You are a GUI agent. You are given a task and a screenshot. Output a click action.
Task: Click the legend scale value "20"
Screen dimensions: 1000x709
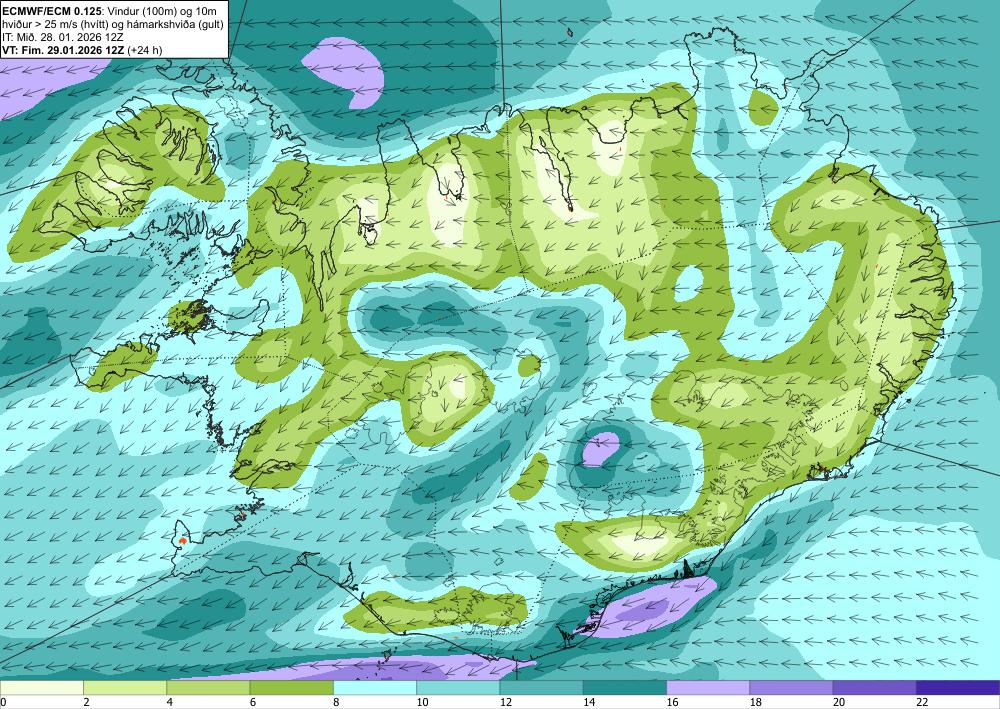839,702
